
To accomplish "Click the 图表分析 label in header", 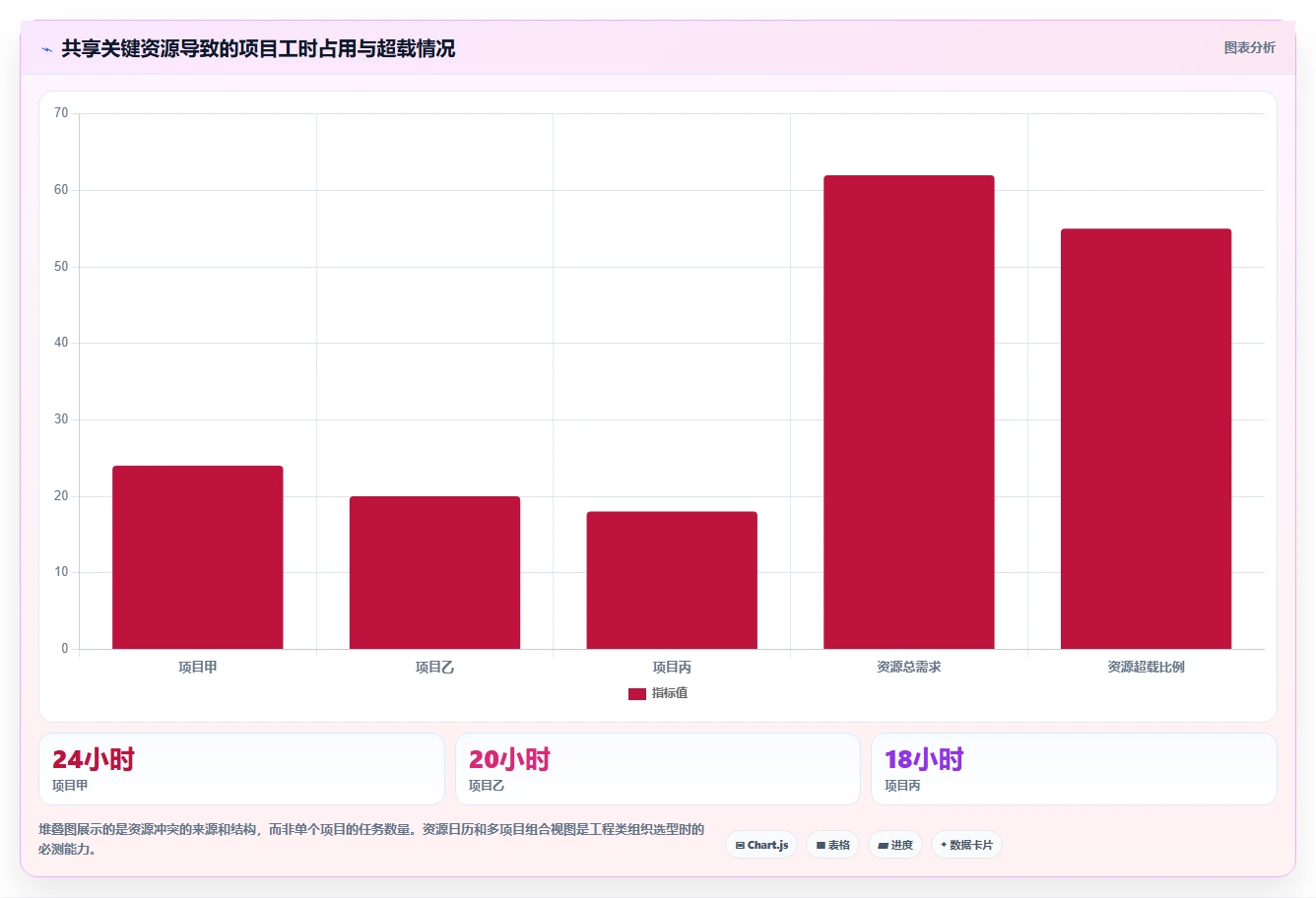I will click(x=1249, y=47).
